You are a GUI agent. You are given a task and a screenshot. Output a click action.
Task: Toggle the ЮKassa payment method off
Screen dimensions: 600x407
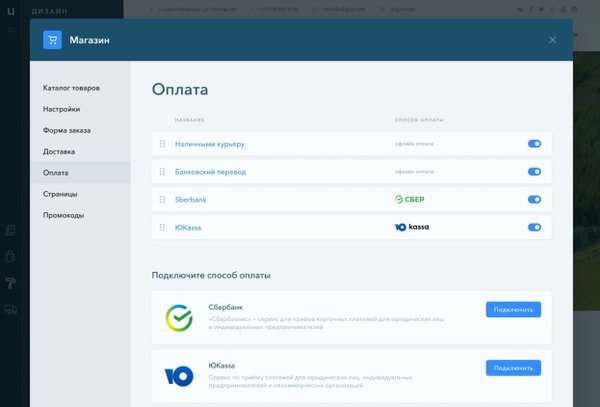[x=534, y=228]
